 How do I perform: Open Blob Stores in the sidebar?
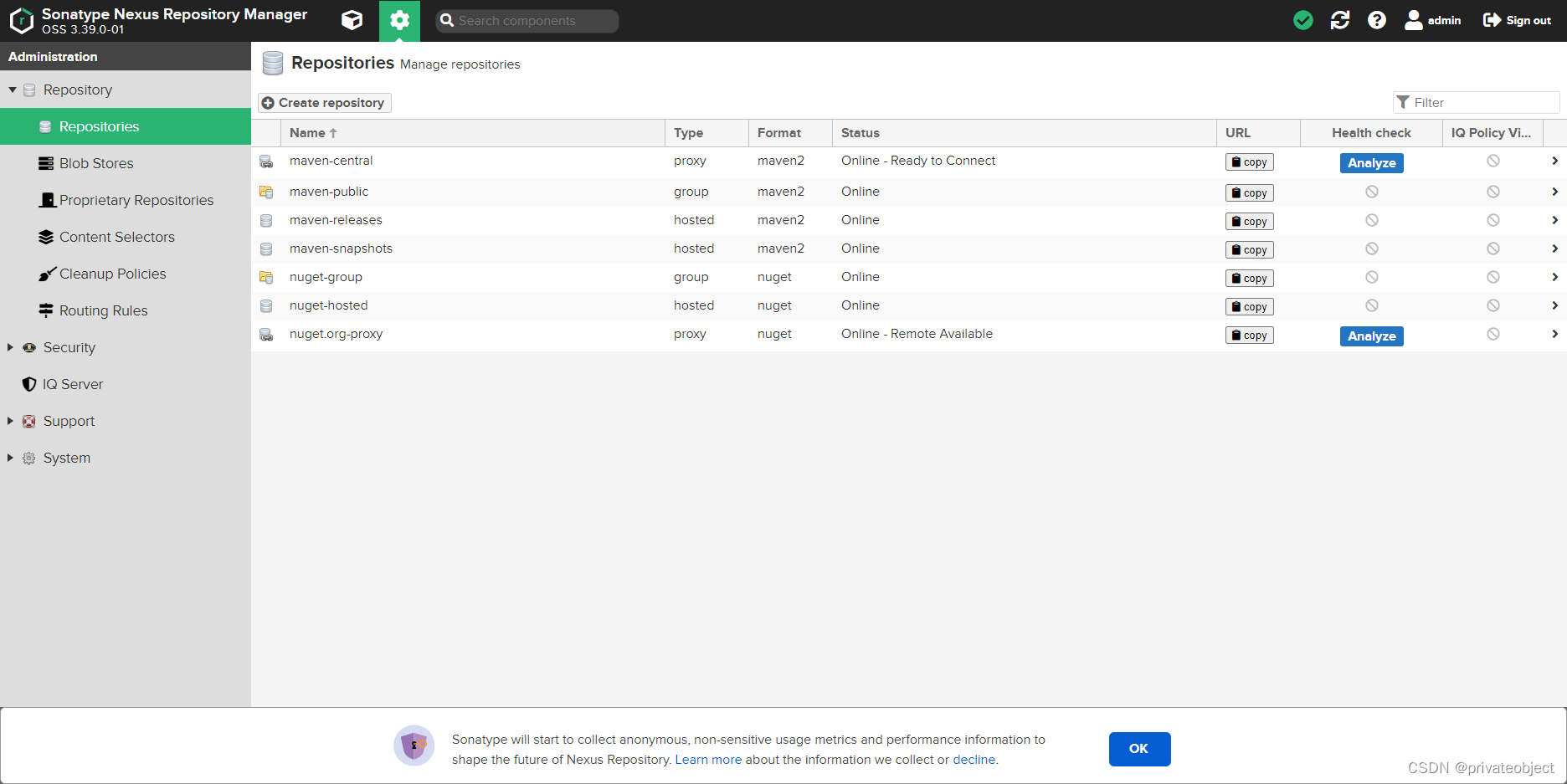(x=126, y=163)
